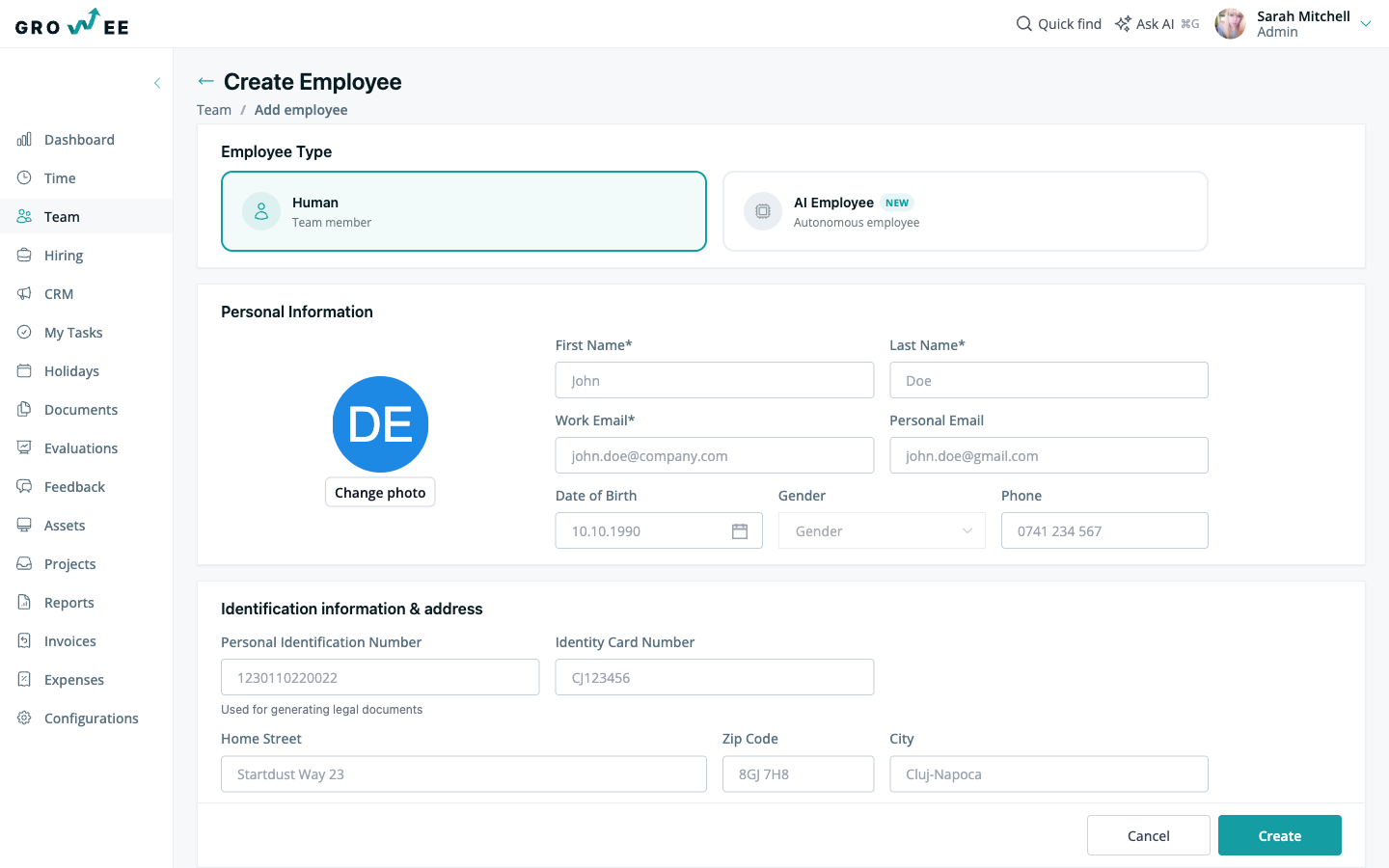1389x868 pixels.
Task: Click the Growee logo
Action: [x=72, y=23]
